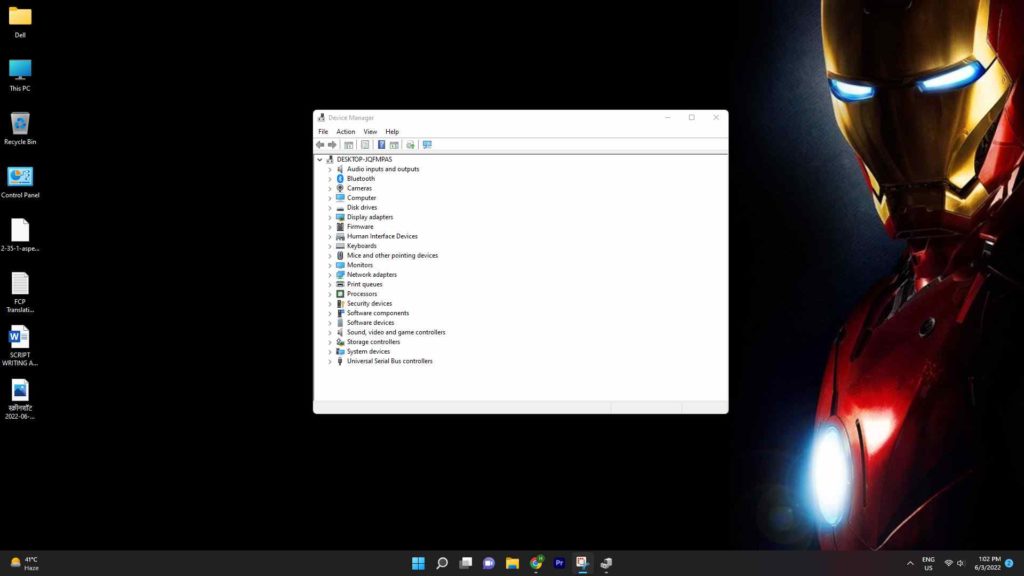1024x576 pixels.
Task: Click the Windows Start button
Action: click(x=418, y=563)
